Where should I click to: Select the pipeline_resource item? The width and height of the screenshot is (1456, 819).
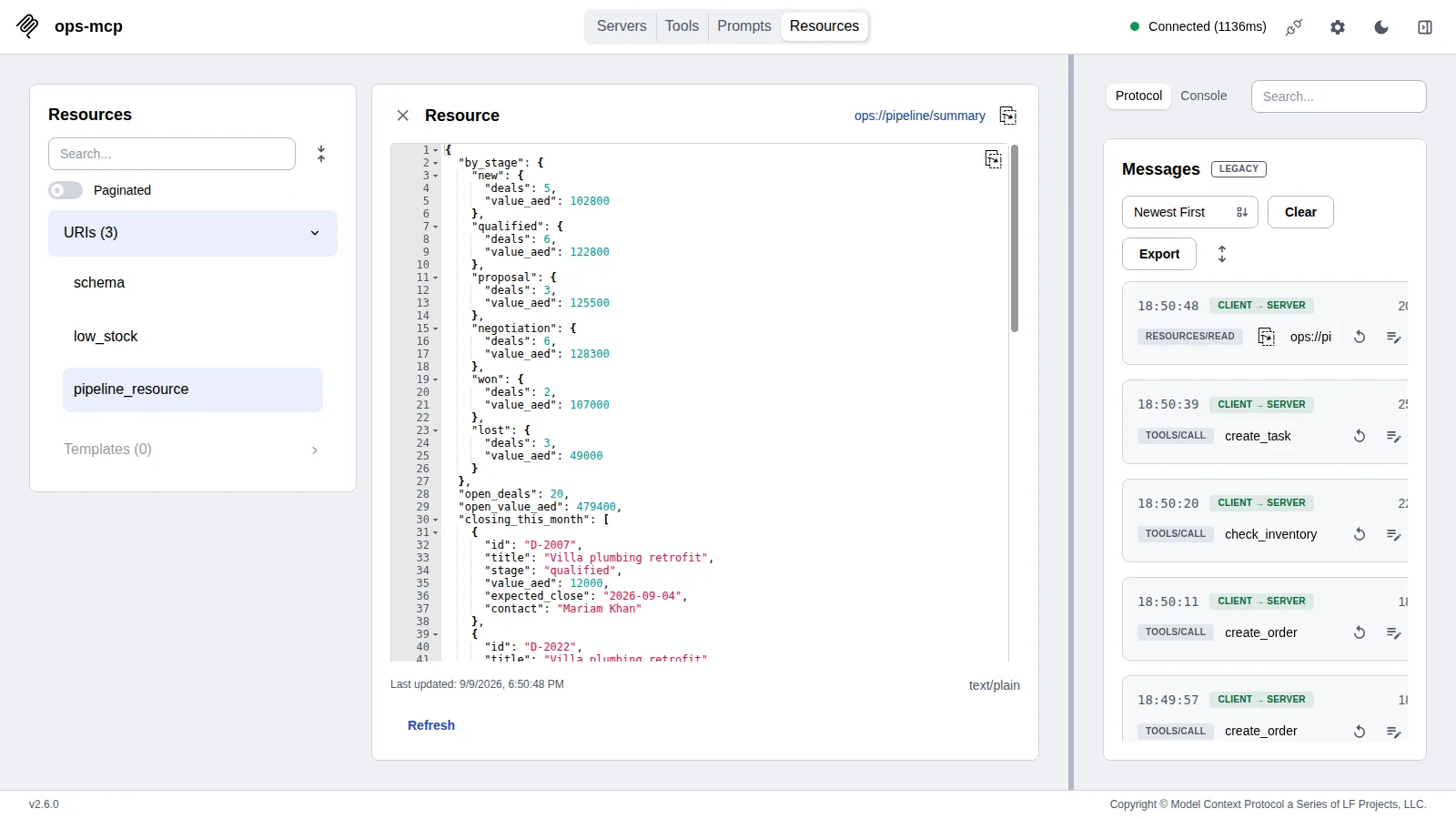[193, 389]
